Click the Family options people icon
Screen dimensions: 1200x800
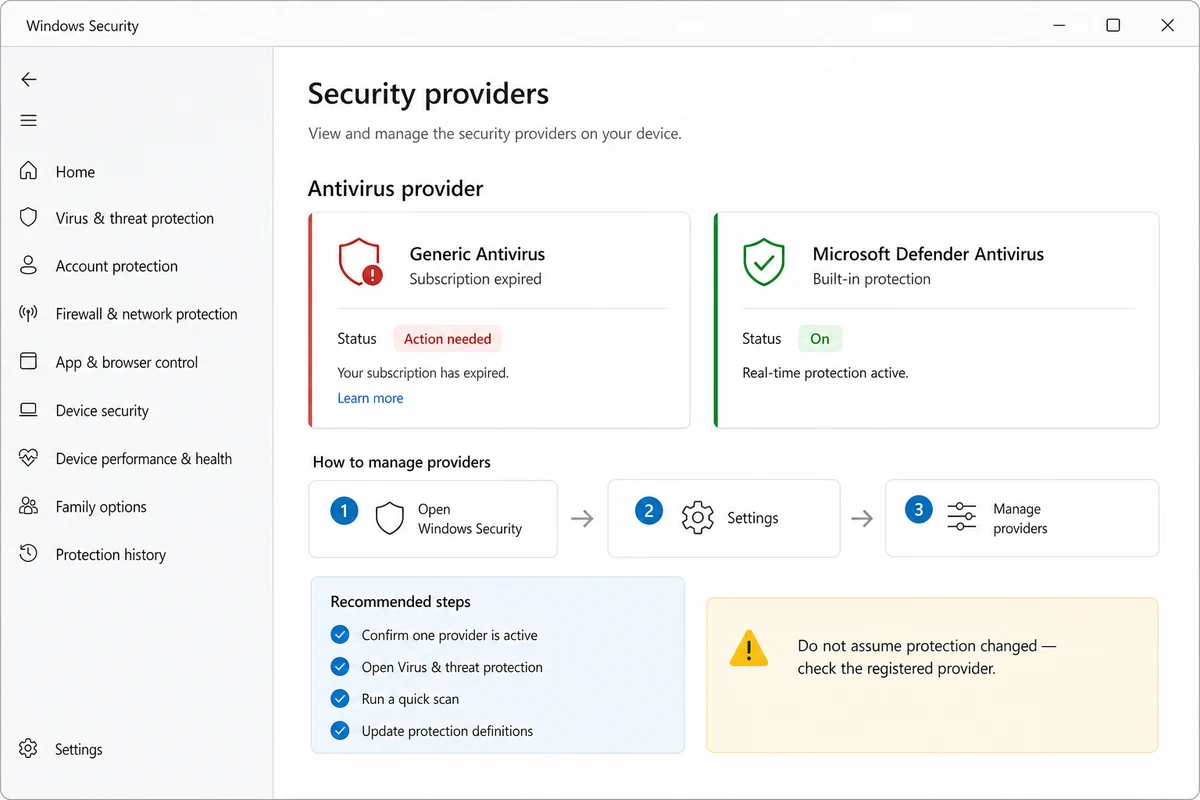(29, 506)
